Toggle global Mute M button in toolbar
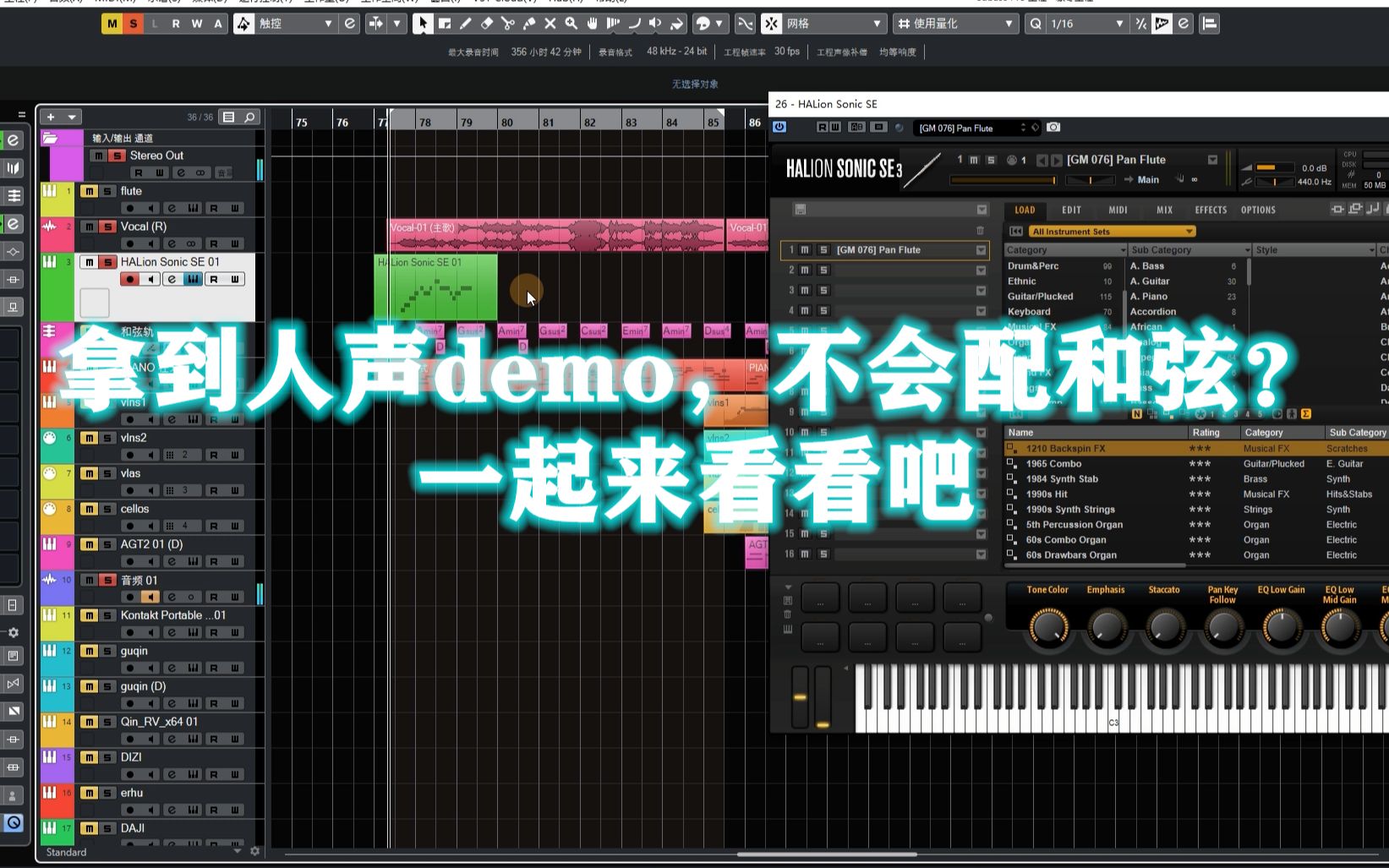1389x868 pixels. click(112, 24)
